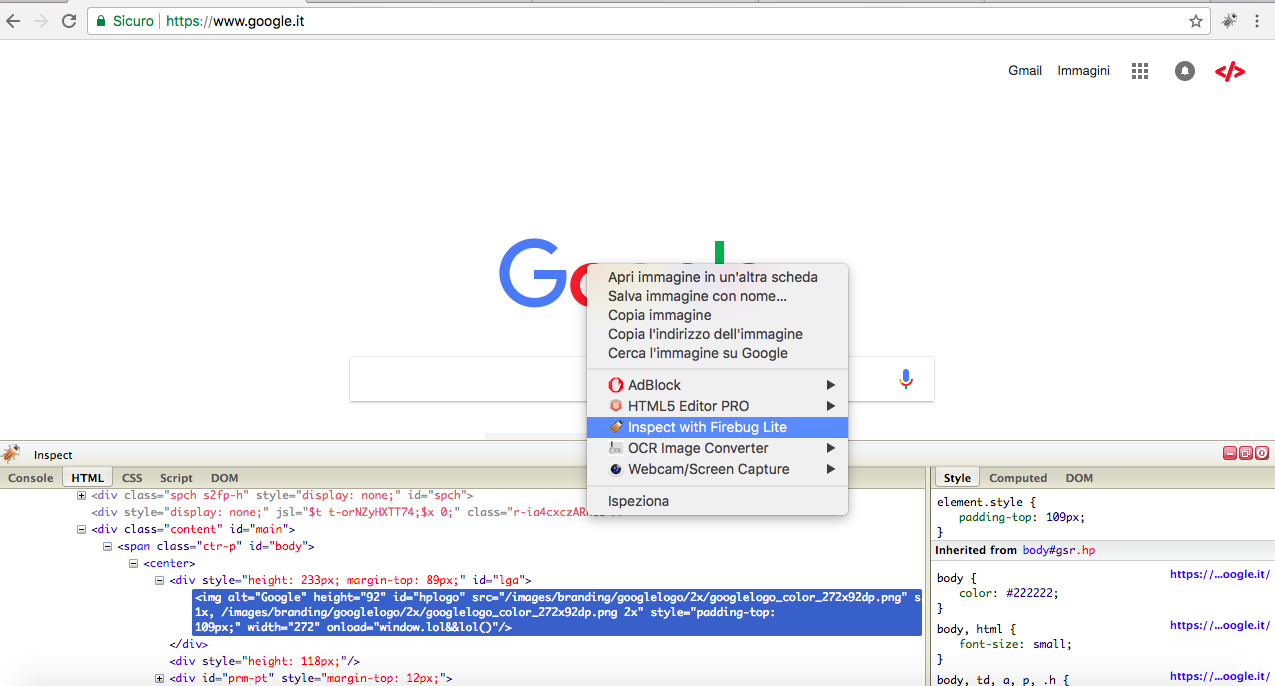
Task: Open the Google apps grid icon
Action: coord(1139,71)
